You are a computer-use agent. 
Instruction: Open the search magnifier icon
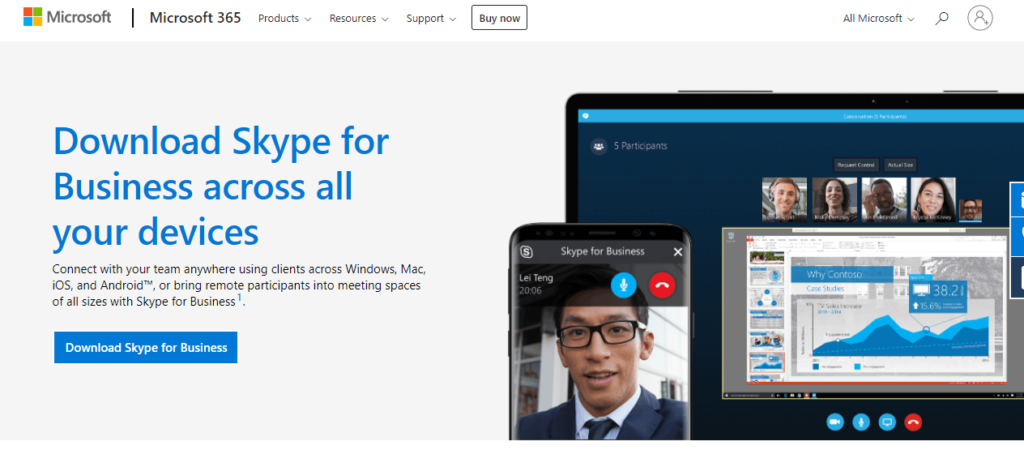942,18
